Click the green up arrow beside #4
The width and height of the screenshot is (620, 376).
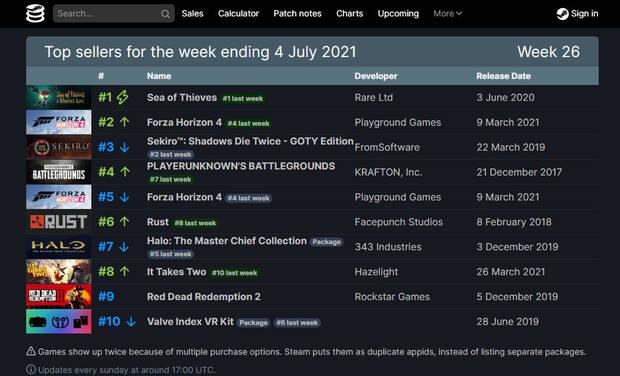(x=125, y=172)
